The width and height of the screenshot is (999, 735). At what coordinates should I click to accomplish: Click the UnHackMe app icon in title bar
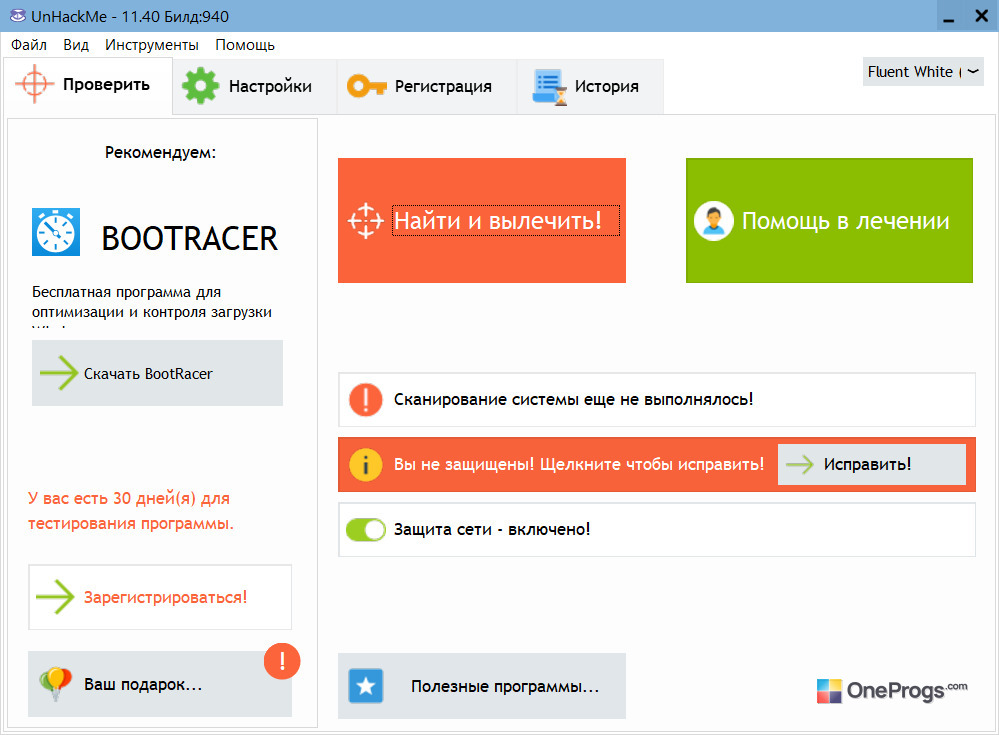pyautogui.click(x=18, y=15)
